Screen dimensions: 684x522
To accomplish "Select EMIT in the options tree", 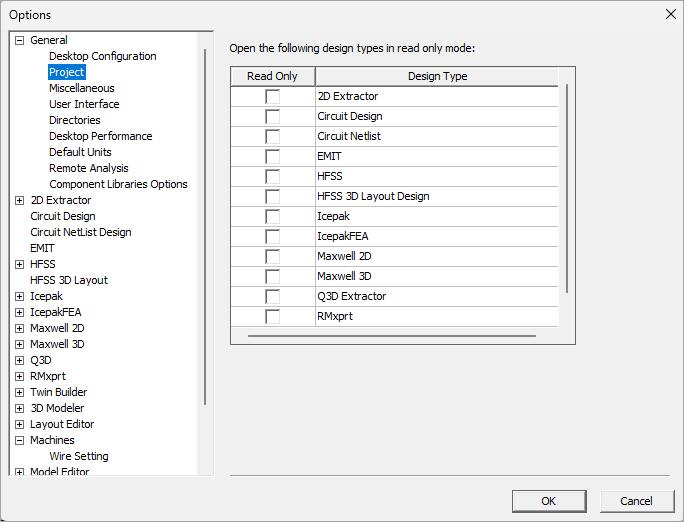I will click(42, 248).
